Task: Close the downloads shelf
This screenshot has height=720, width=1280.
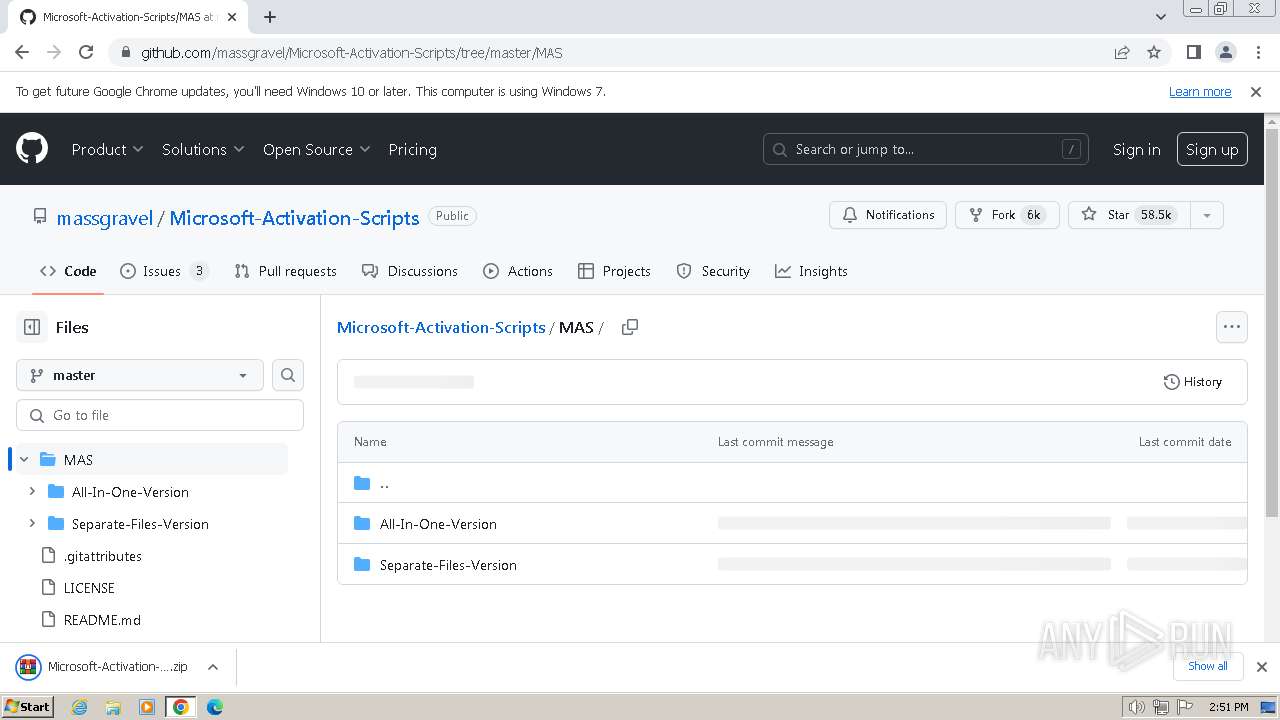Action: [x=1262, y=667]
